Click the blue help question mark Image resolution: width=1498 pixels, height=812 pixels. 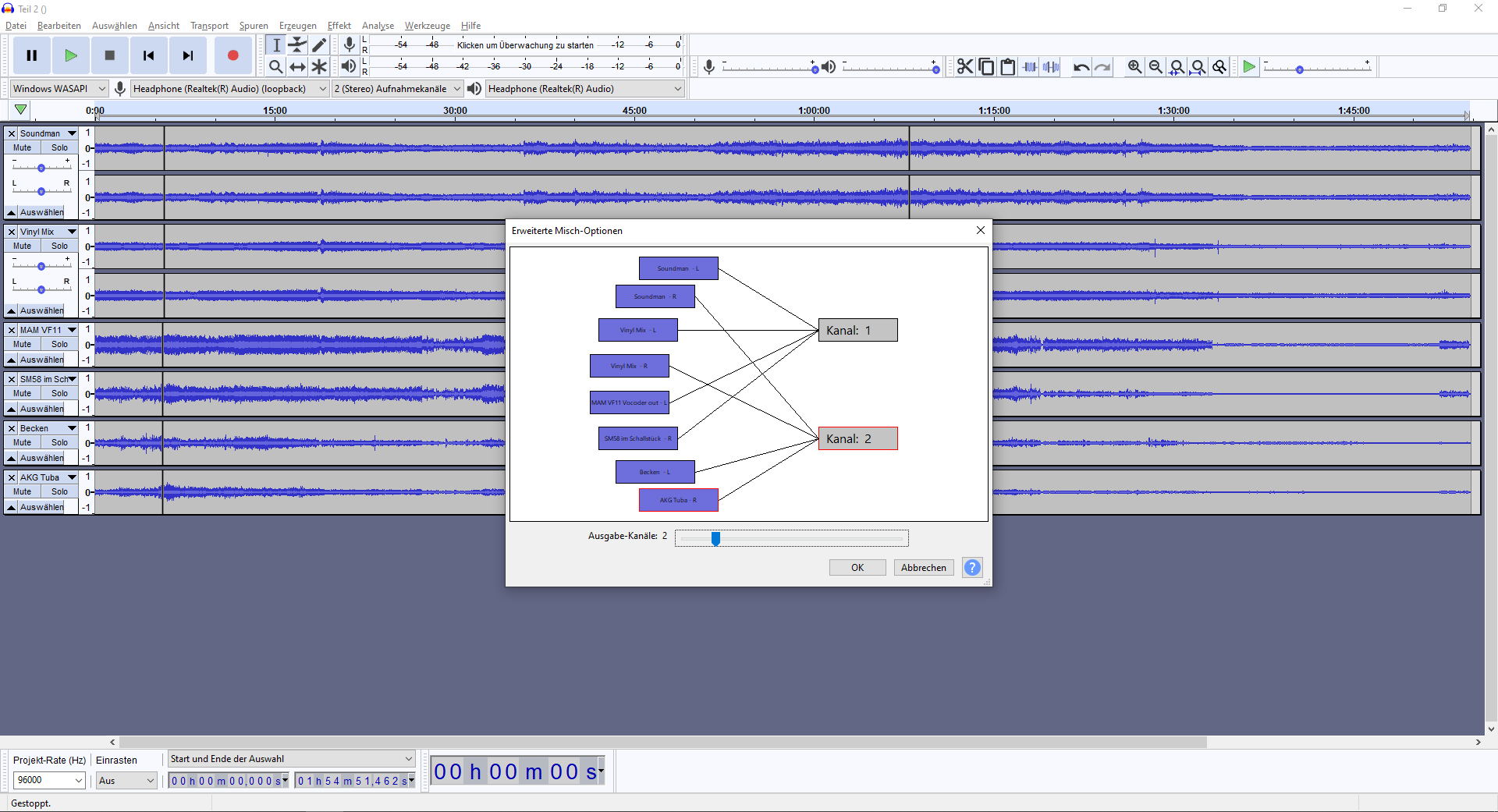972,568
